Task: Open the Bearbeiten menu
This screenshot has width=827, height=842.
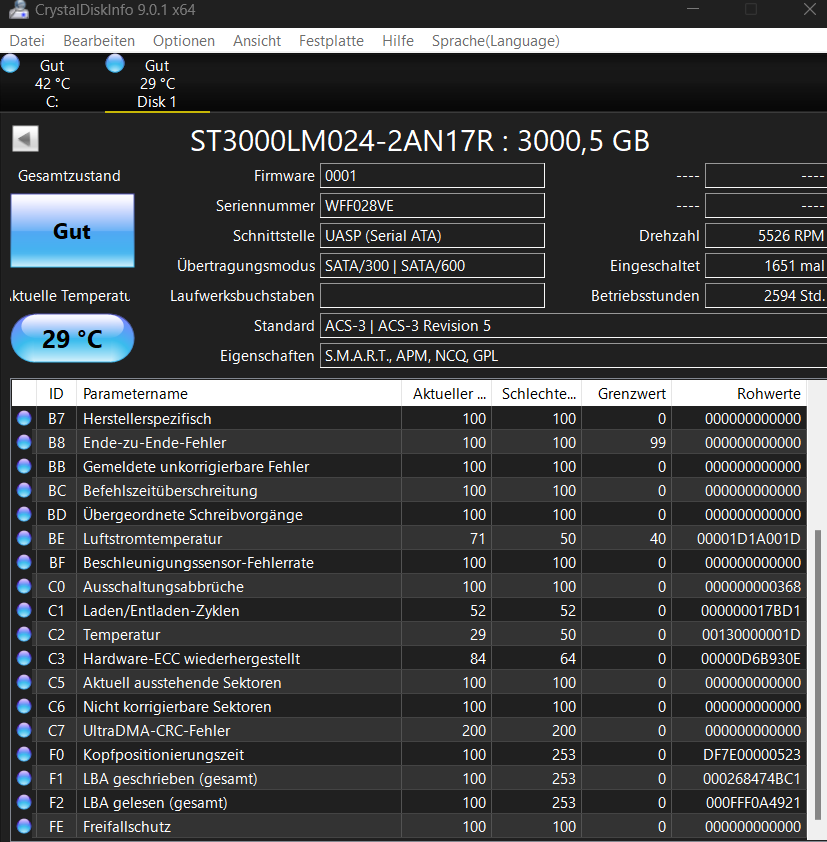Action: coord(99,41)
